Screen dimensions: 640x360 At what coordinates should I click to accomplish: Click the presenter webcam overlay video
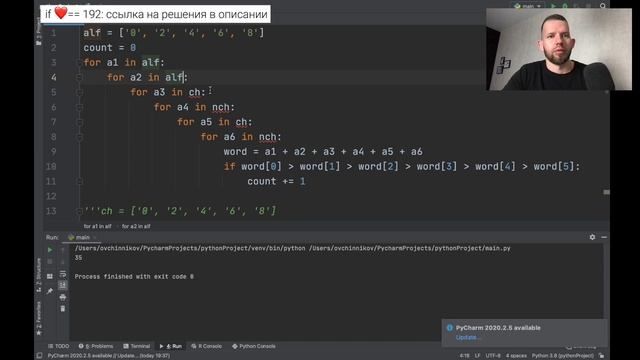[x=559, y=49]
